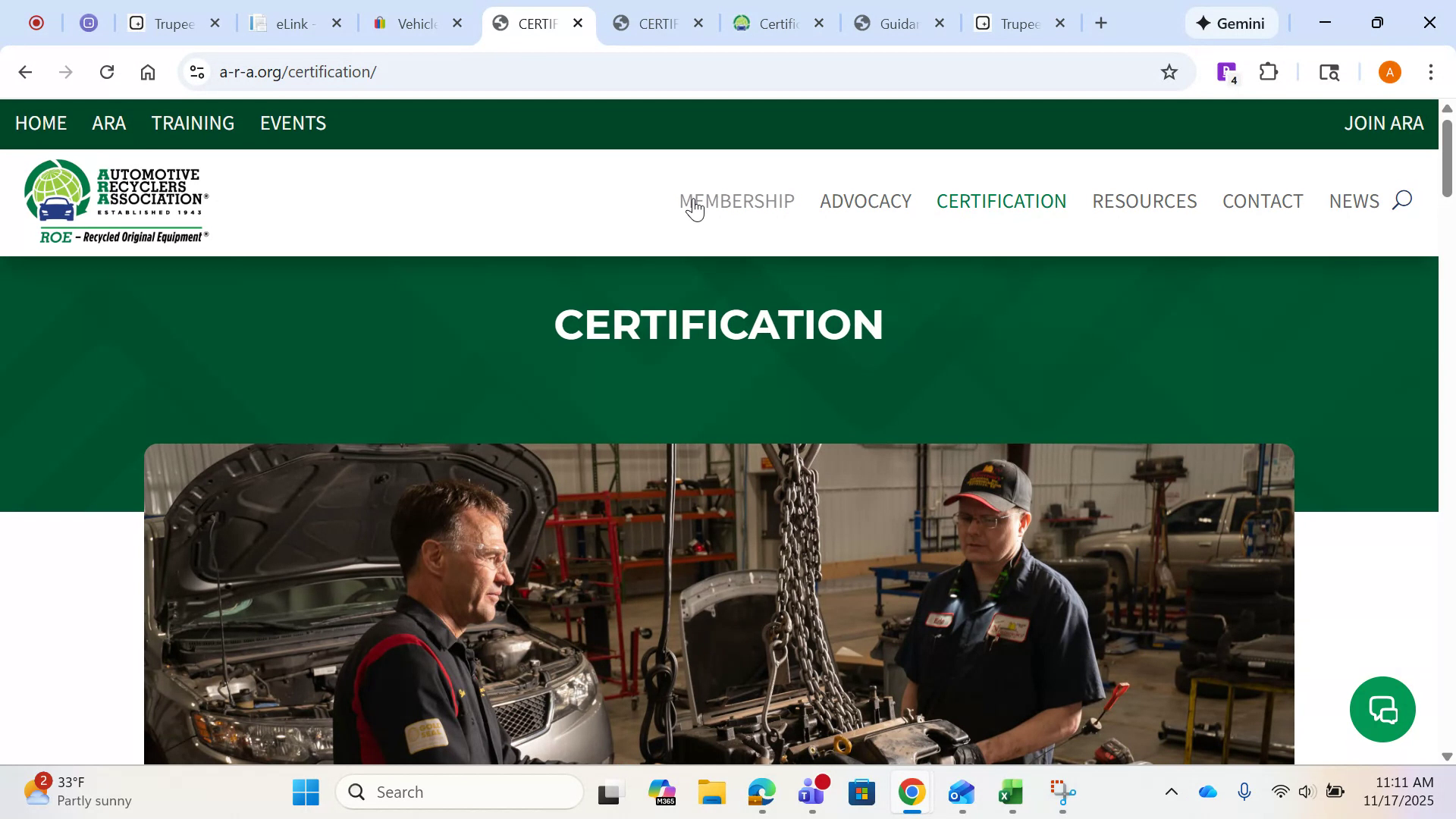Click the page vertical scrollbar thumb

click(x=1446, y=158)
